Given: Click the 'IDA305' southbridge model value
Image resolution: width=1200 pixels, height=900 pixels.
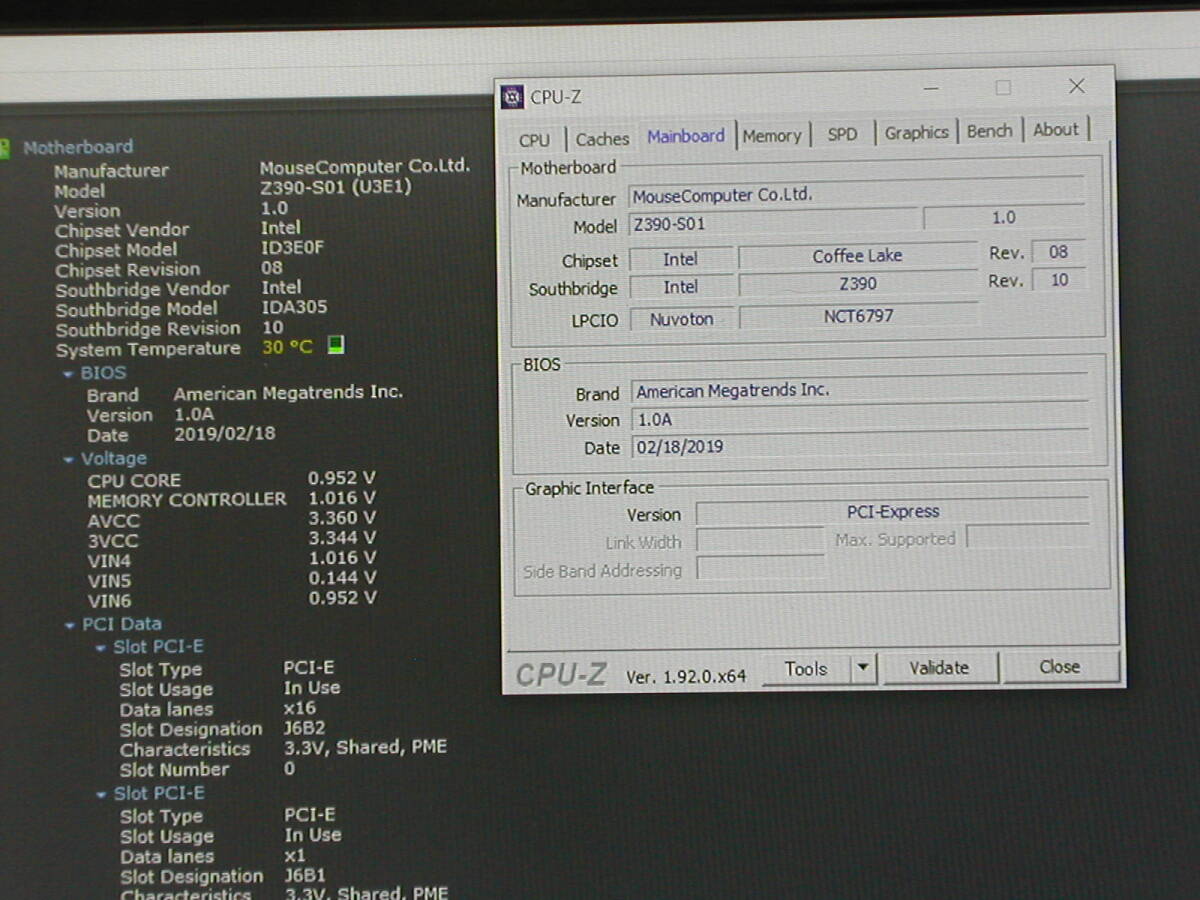Looking at the screenshot, I should (x=294, y=308).
